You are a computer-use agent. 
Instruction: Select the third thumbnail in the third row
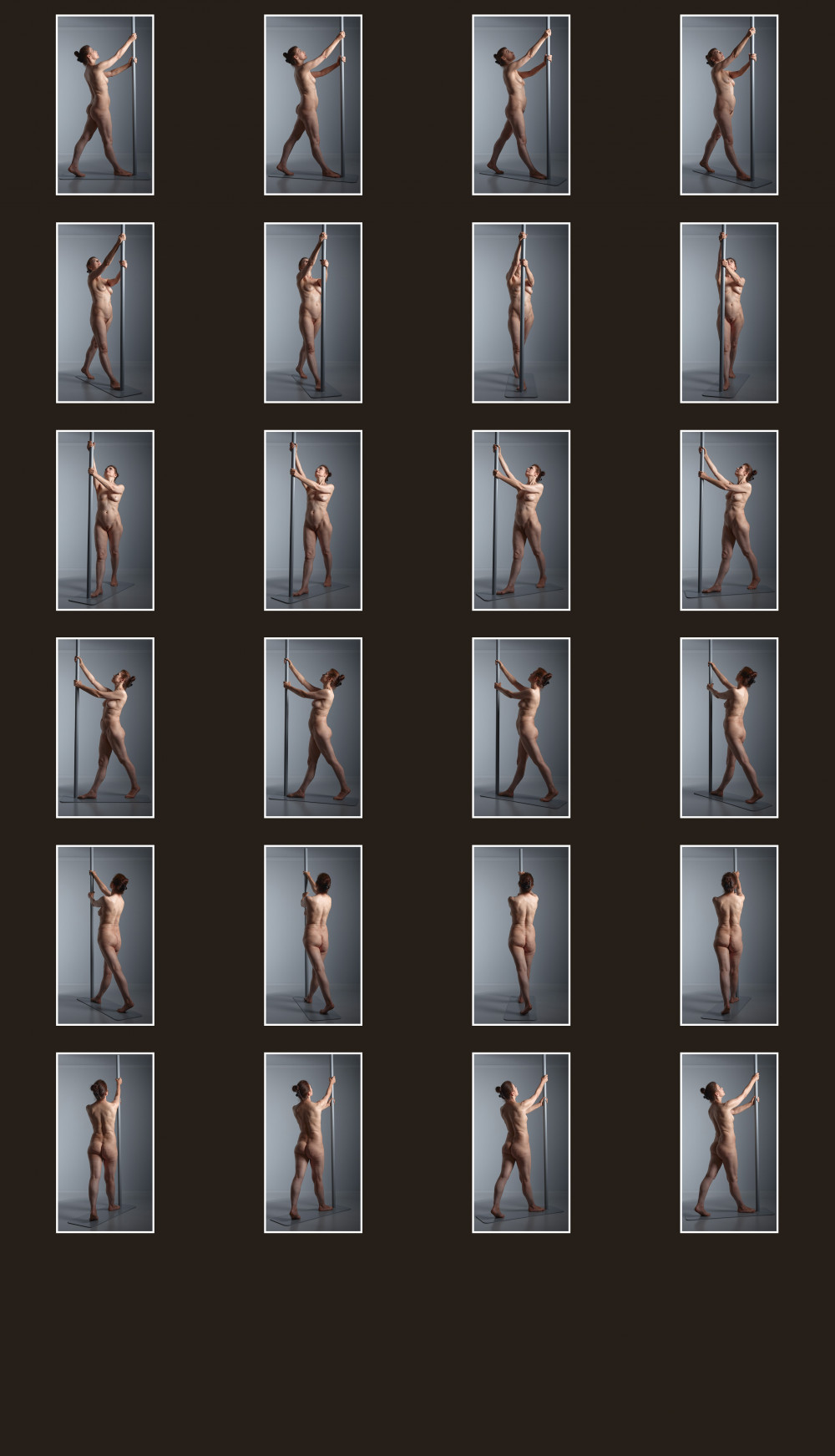click(521, 520)
